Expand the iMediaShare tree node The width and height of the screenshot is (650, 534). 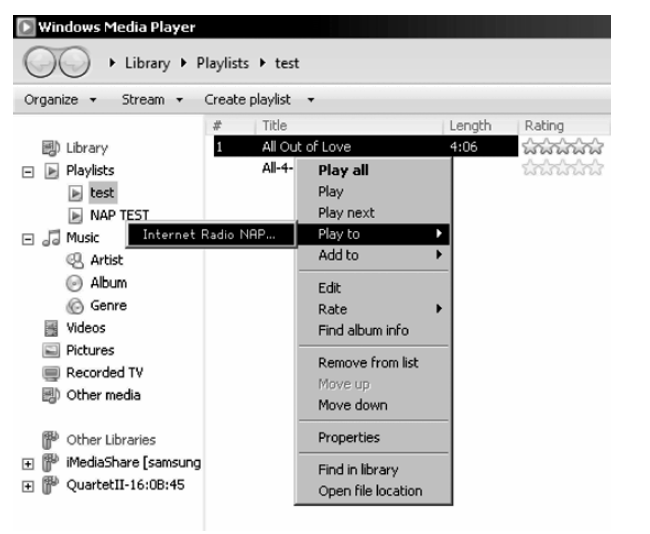point(28,464)
